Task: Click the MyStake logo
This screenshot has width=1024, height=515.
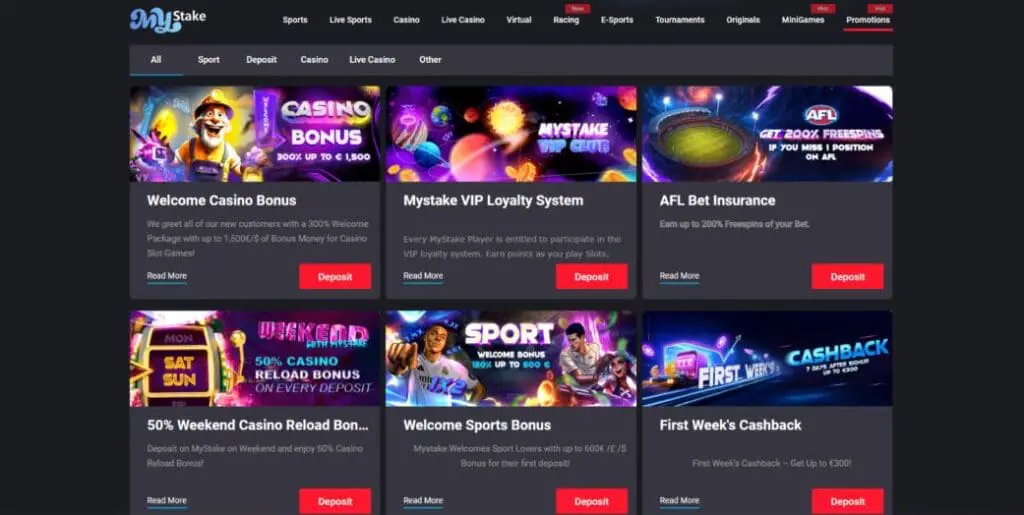Action: pyautogui.click(x=168, y=20)
